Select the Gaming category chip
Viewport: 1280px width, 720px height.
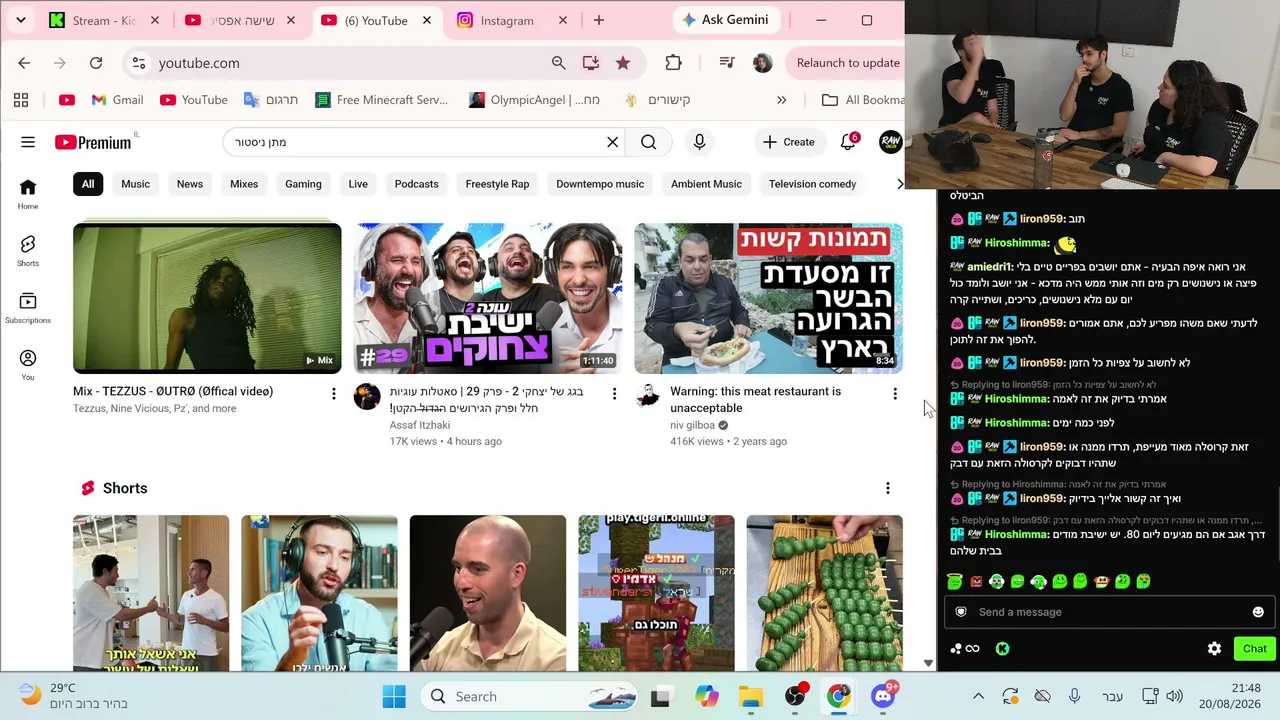point(303,184)
